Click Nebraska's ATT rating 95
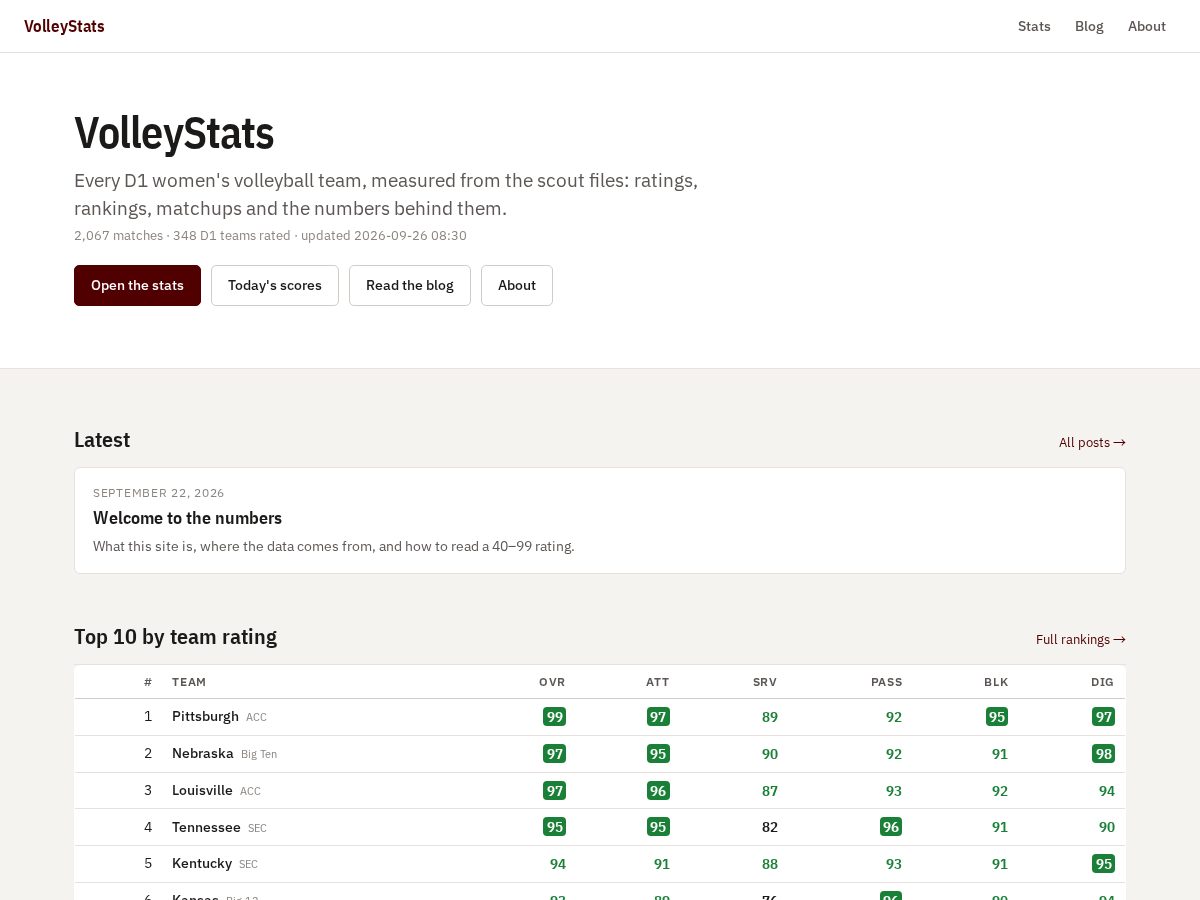 click(658, 753)
